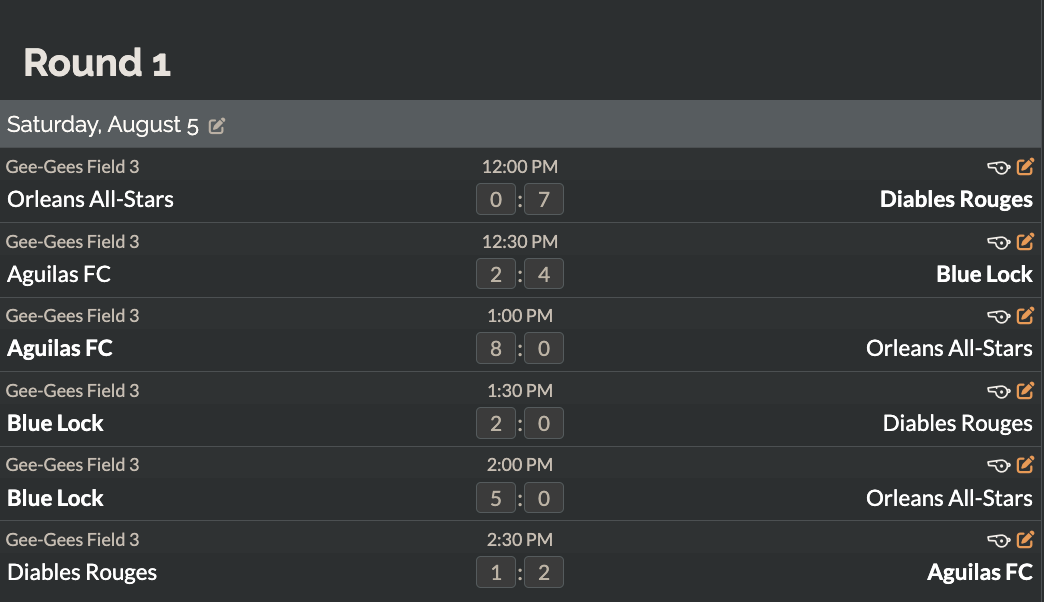Click whistle icon on 1:30 PM match
The width and height of the screenshot is (1044, 602).
tap(999, 392)
